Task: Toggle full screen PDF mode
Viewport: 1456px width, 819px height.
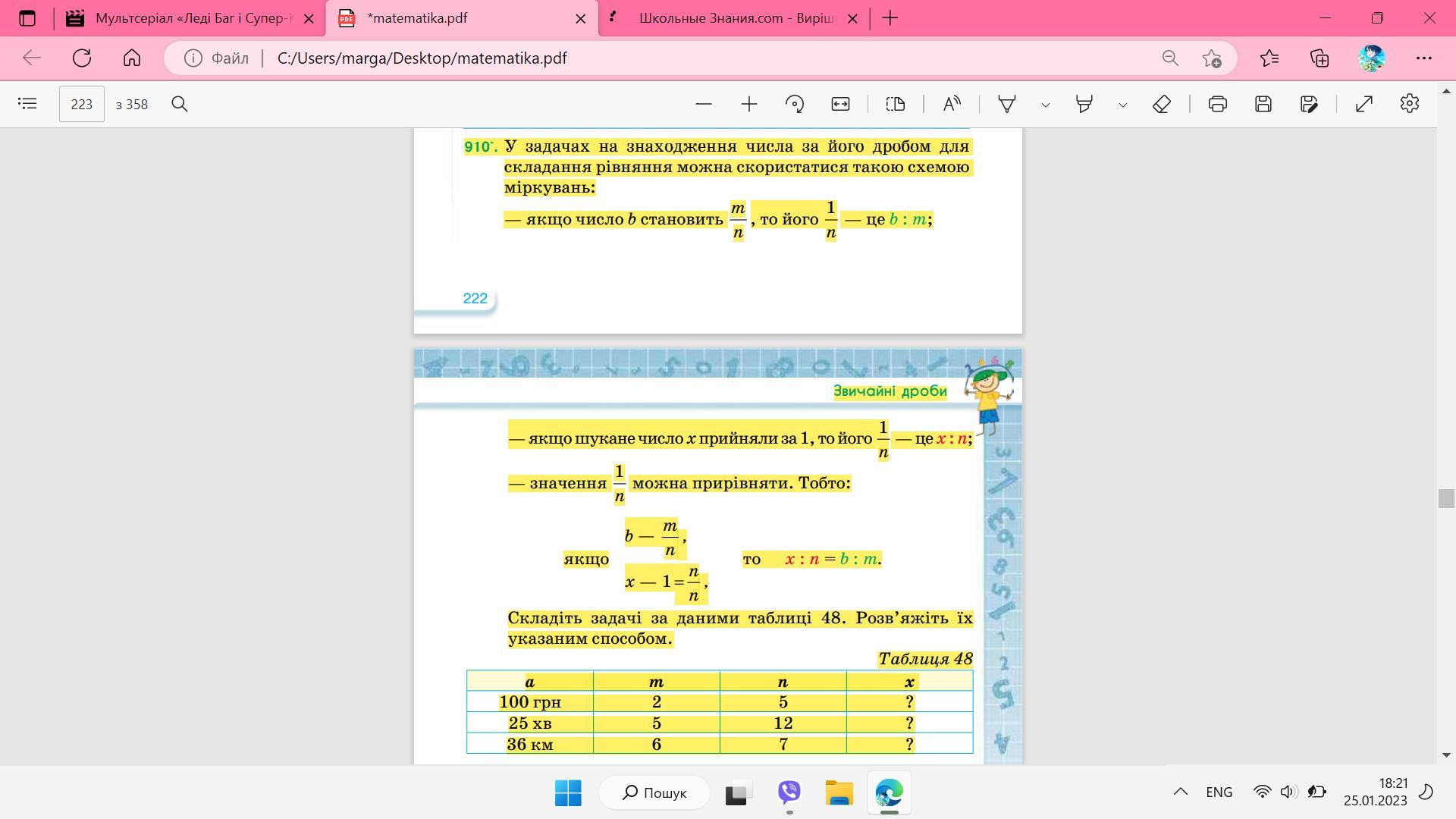Action: (1364, 104)
